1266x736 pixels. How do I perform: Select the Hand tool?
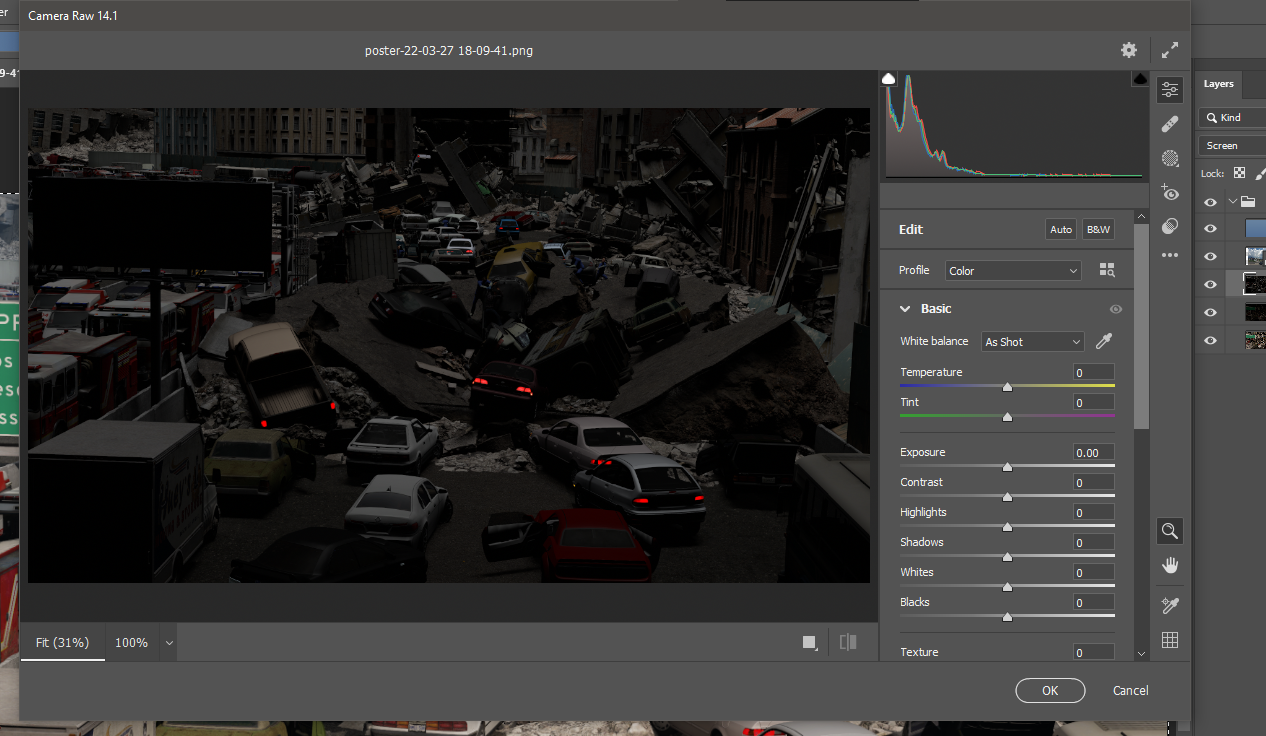1169,566
